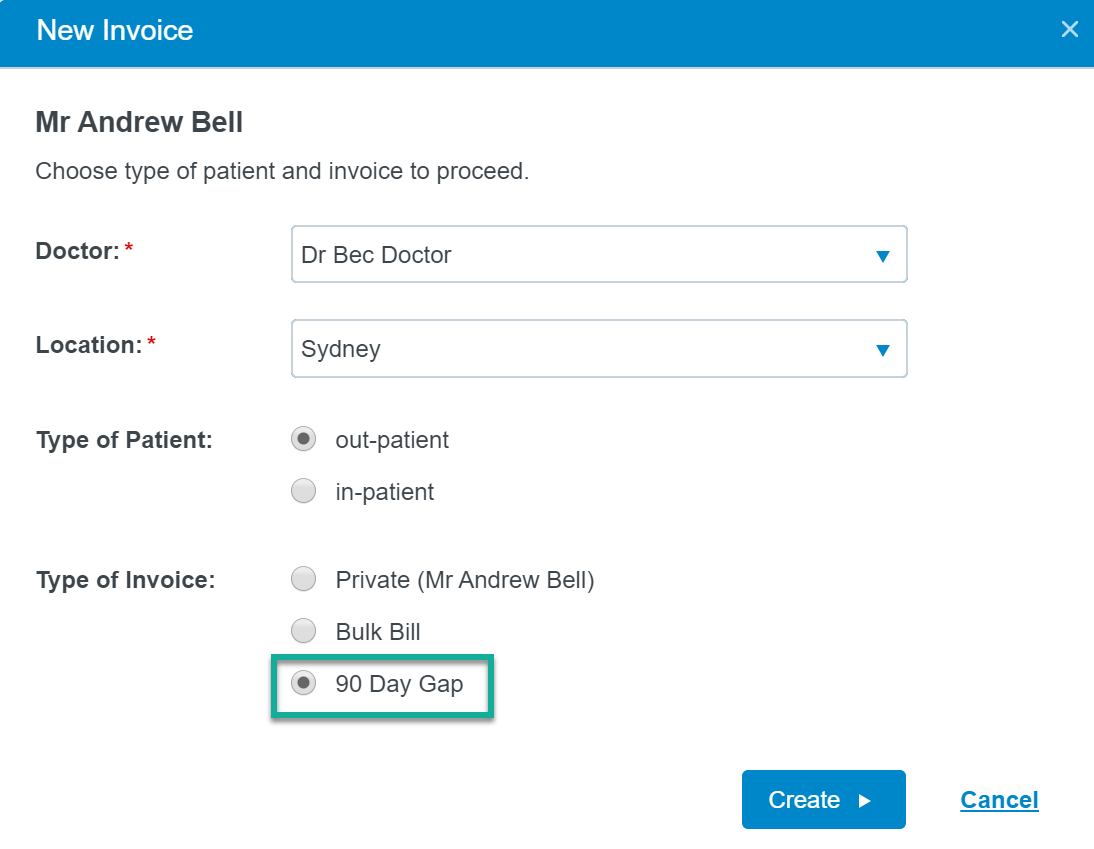Click the blue arrow in Doctor dropdown
The width and height of the screenshot is (1094, 849).
[883, 256]
